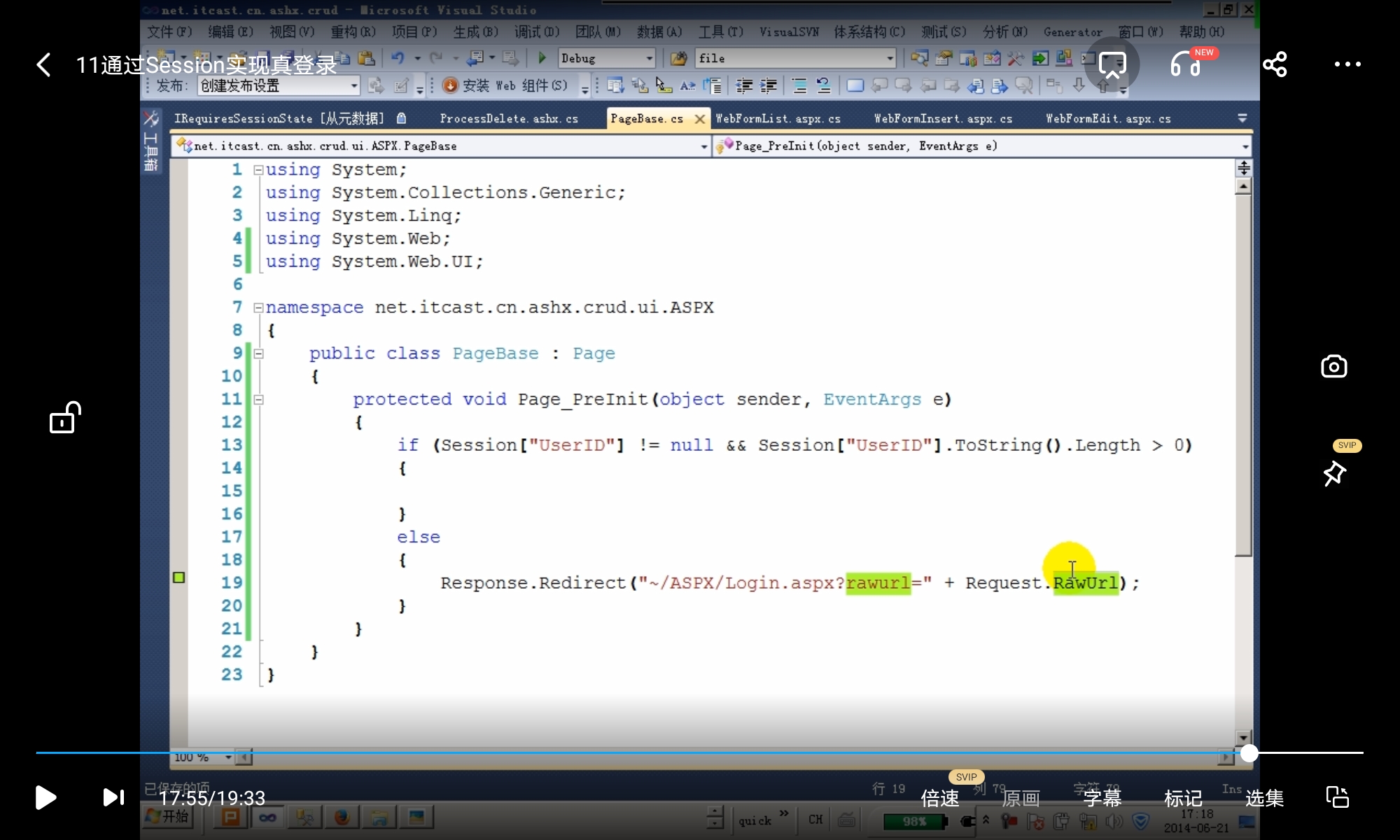The height and width of the screenshot is (840, 1400).
Task: Collapse the namespace block
Action: point(258,307)
